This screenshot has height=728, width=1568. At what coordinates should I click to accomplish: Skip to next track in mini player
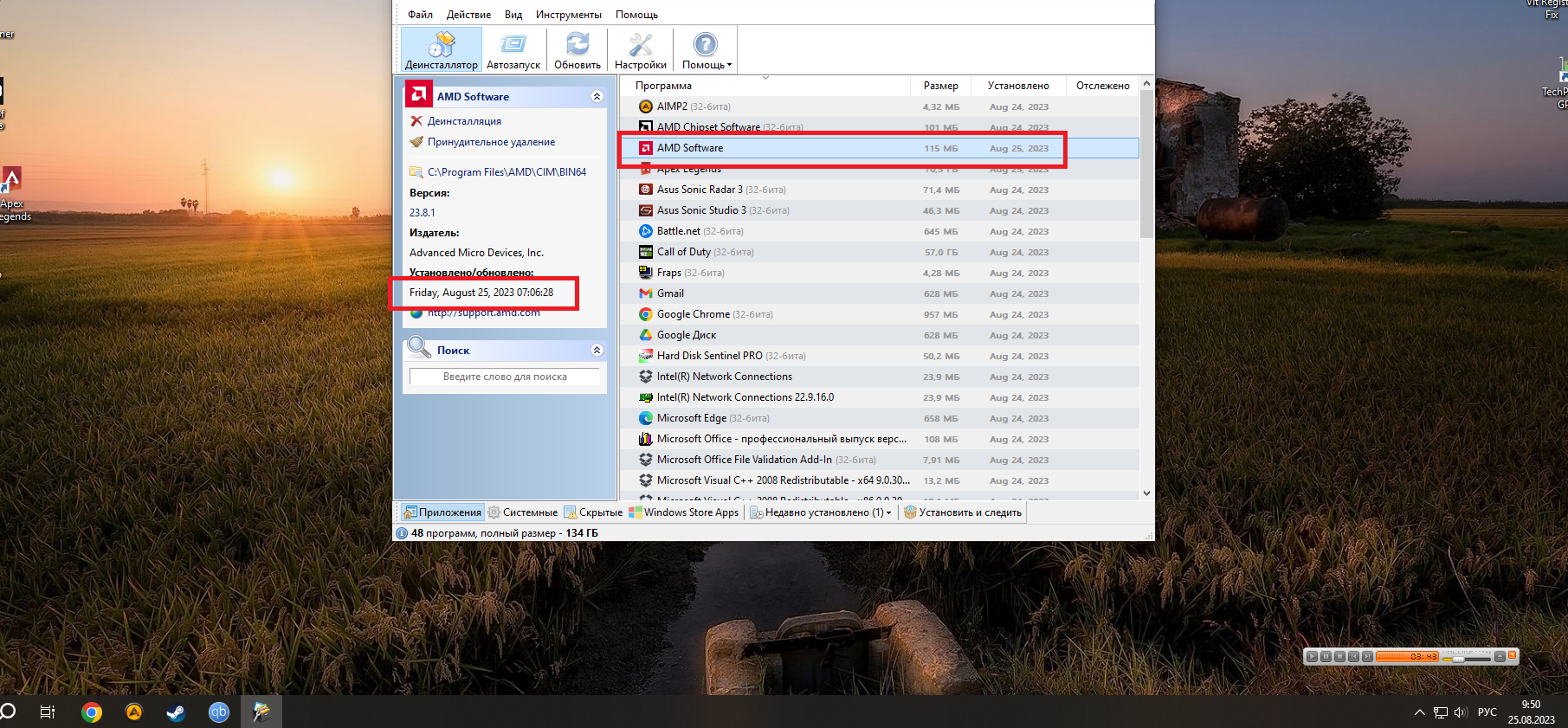[1367, 656]
